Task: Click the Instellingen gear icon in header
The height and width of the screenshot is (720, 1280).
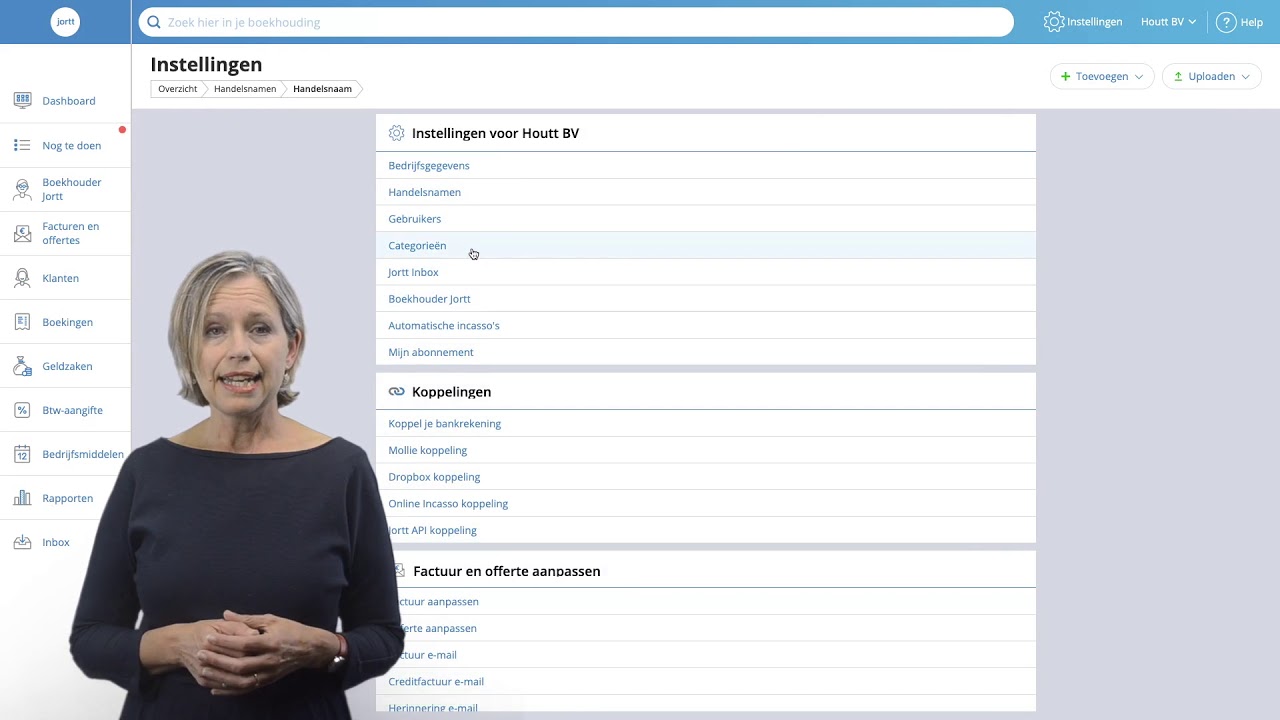Action: [1053, 22]
